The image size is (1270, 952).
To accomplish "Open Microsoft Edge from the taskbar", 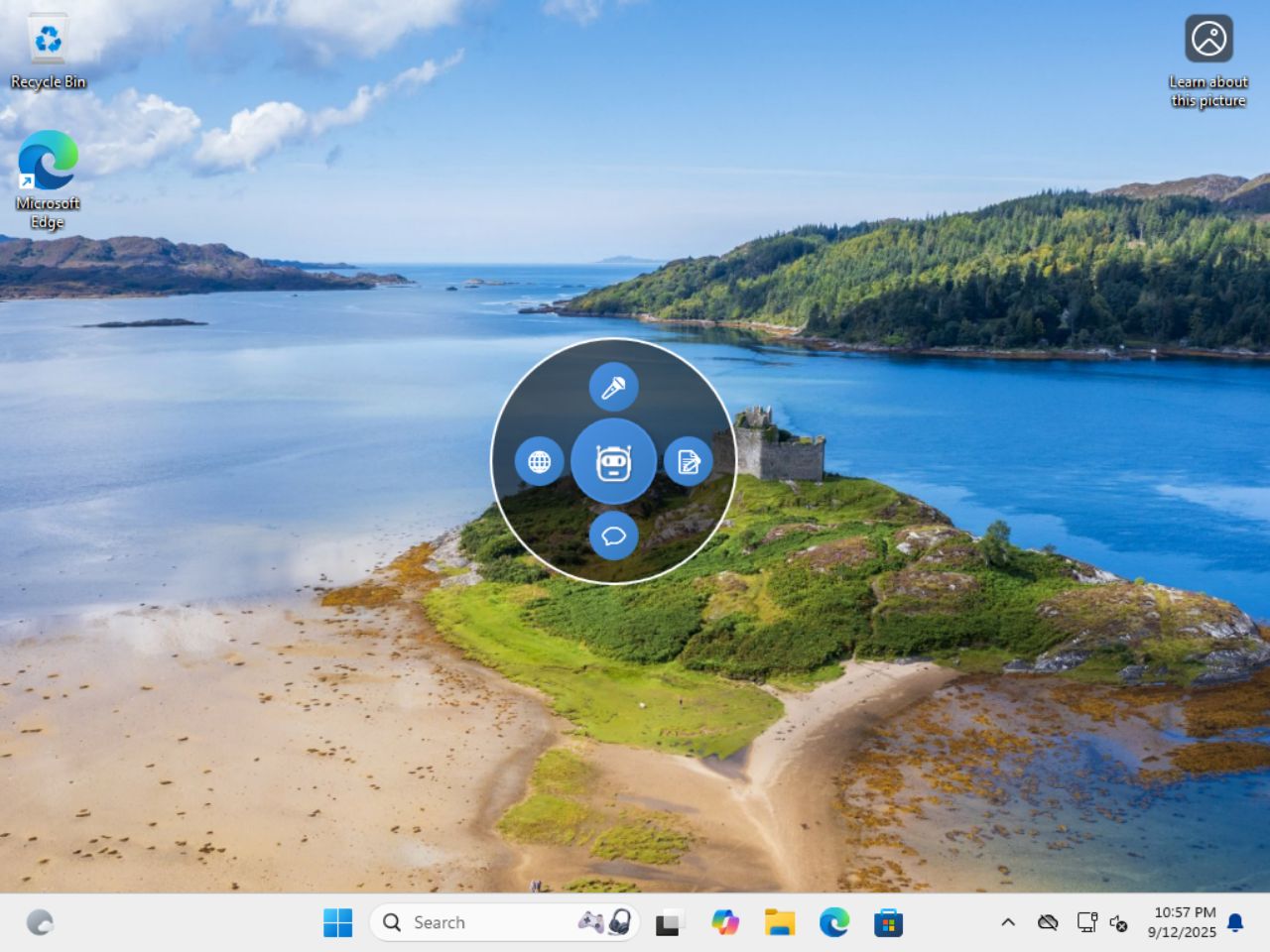I will tap(834, 922).
